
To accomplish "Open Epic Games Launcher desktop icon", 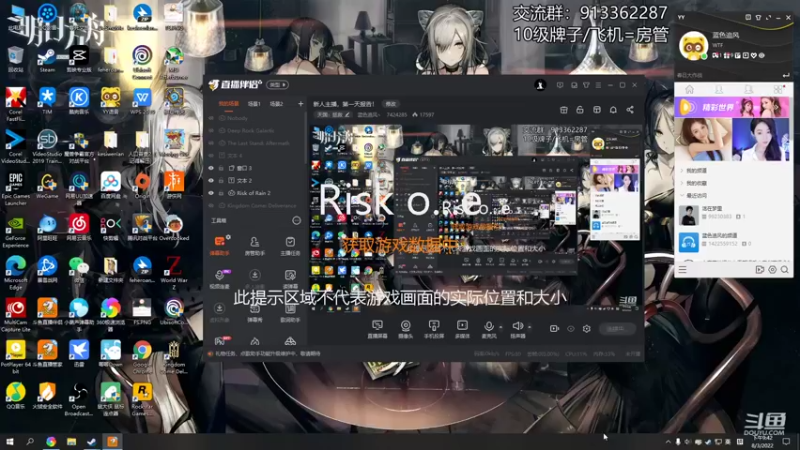I will click(16, 188).
